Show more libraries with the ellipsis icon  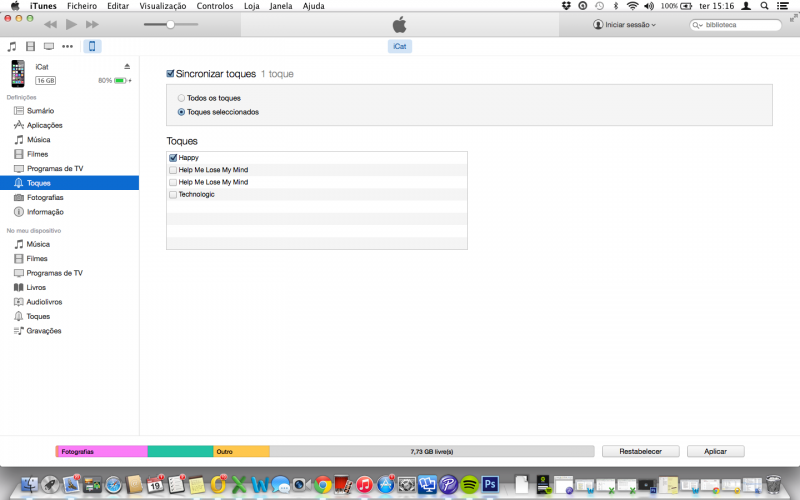[x=67, y=46]
